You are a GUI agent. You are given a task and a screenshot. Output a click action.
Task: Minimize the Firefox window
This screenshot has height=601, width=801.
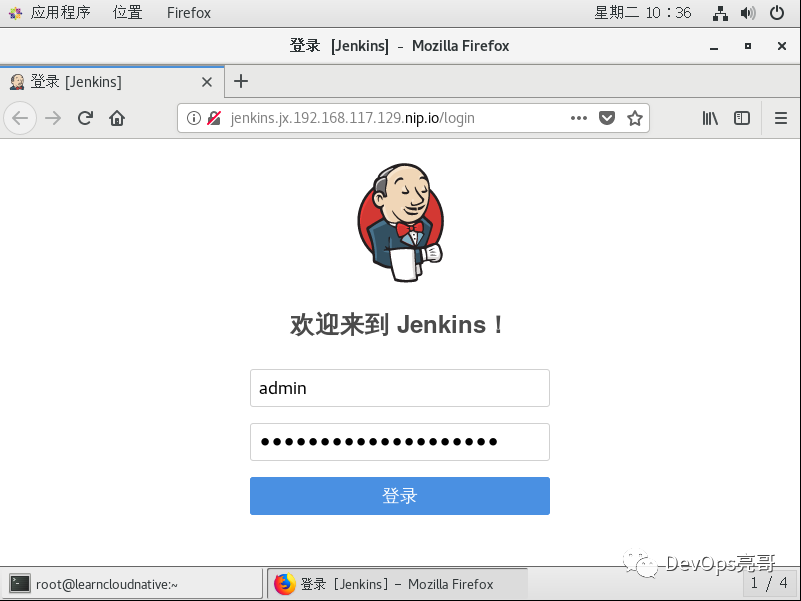(714, 47)
